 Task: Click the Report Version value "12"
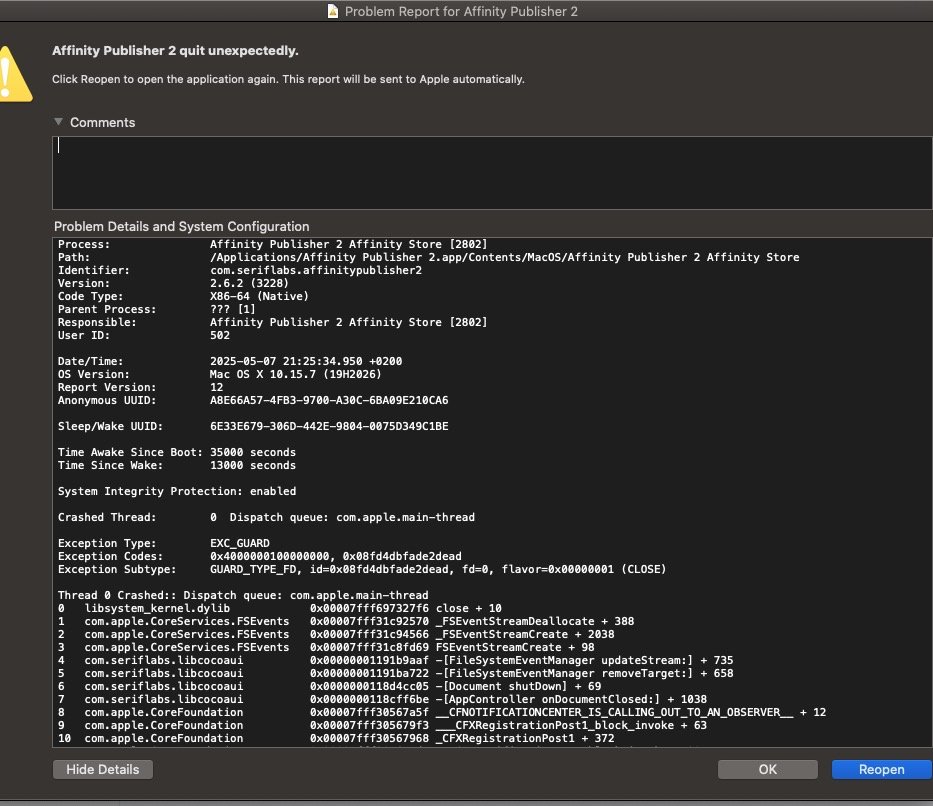tap(217, 387)
